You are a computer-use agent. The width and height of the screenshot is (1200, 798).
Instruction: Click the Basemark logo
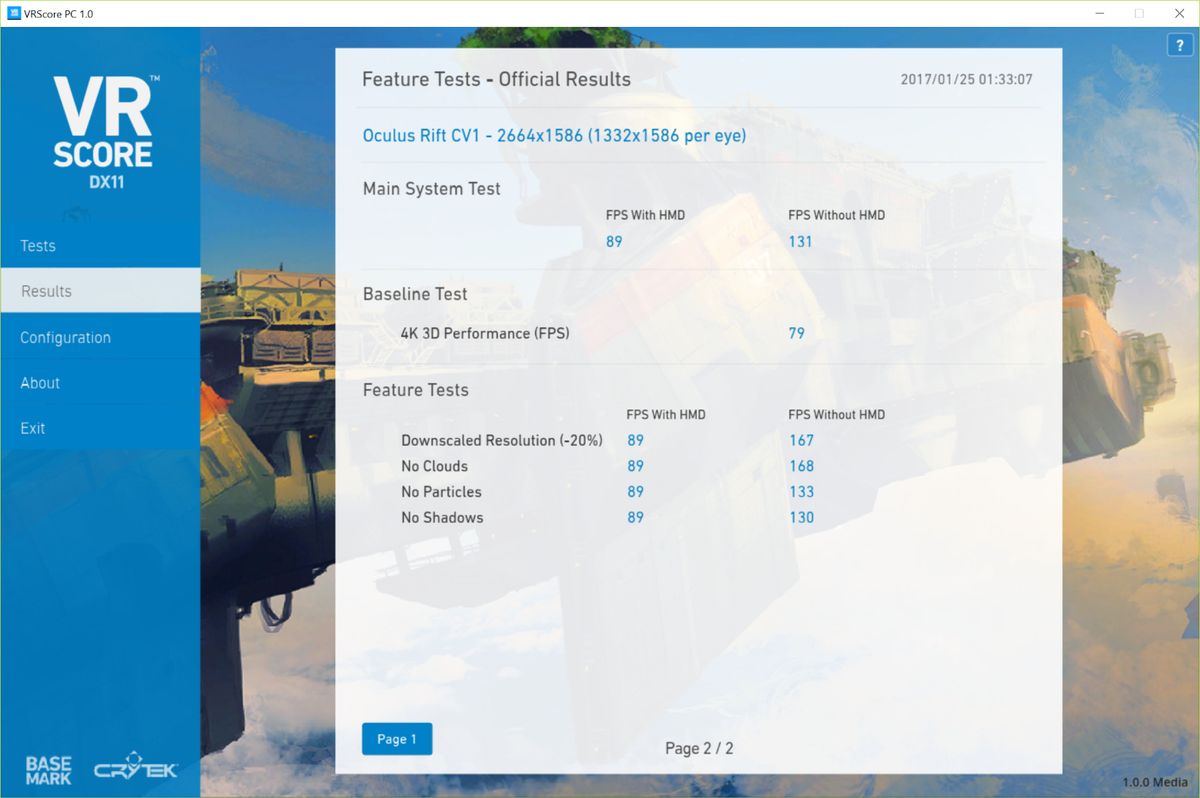48,769
